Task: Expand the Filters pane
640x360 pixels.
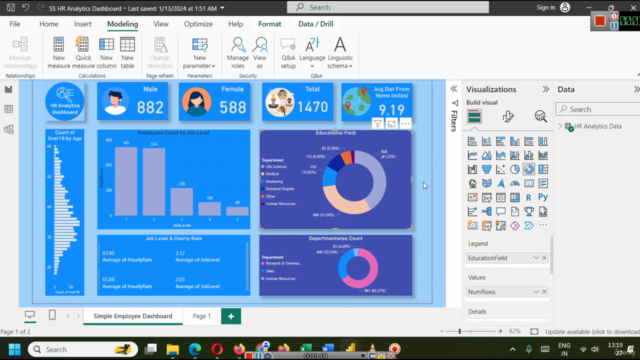Action: pos(454,89)
